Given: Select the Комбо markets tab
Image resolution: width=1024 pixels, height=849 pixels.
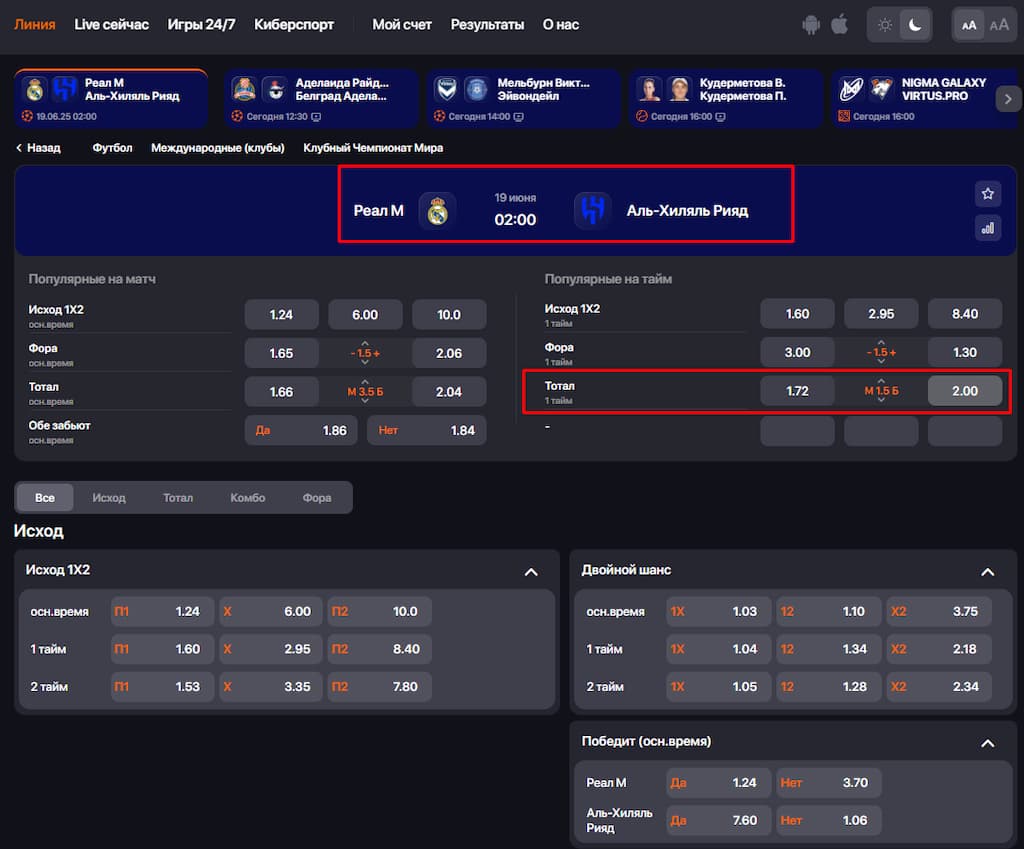Looking at the screenshot, I should pos(248,498).
